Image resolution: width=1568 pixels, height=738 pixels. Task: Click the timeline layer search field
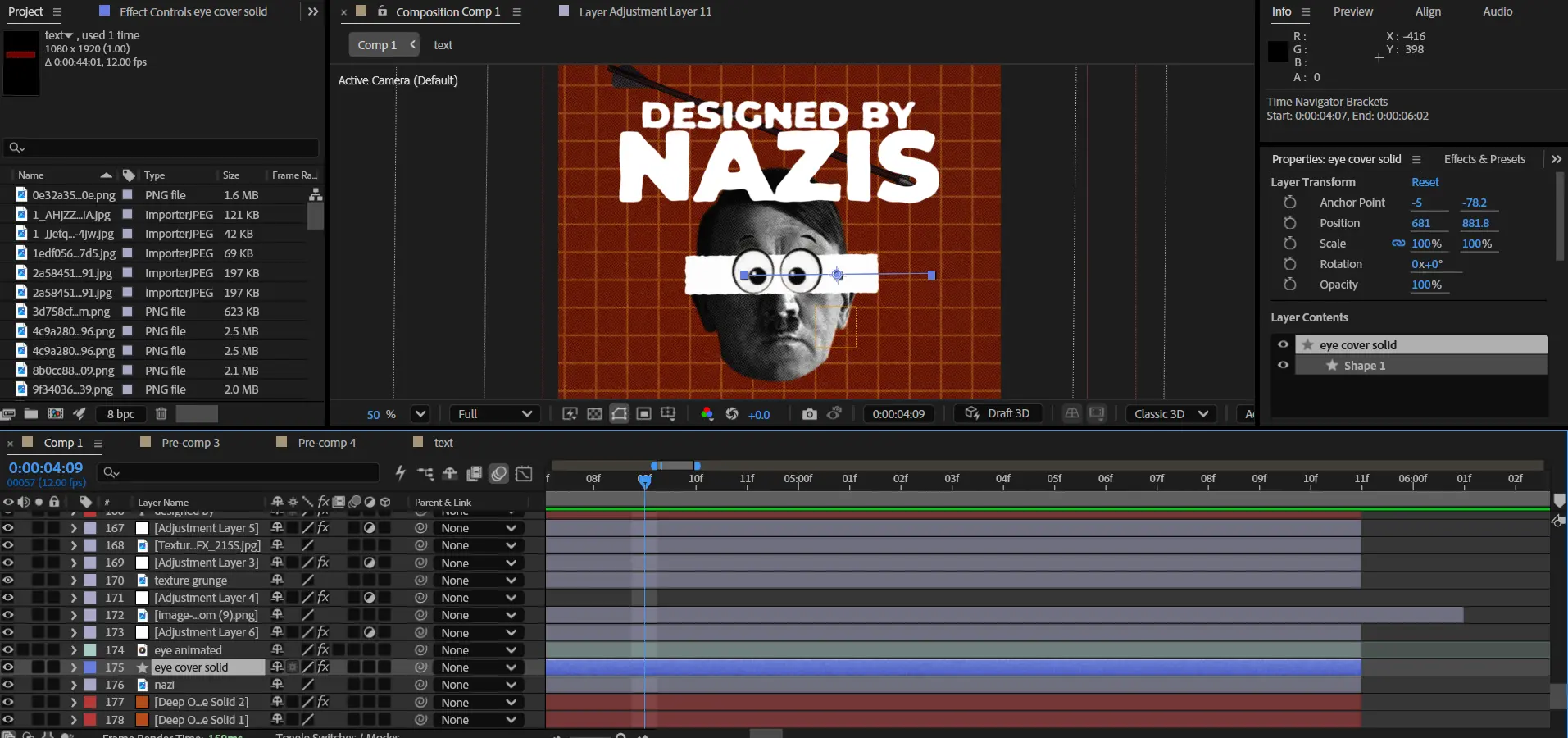pyautogui.click(x=246, y=472)
